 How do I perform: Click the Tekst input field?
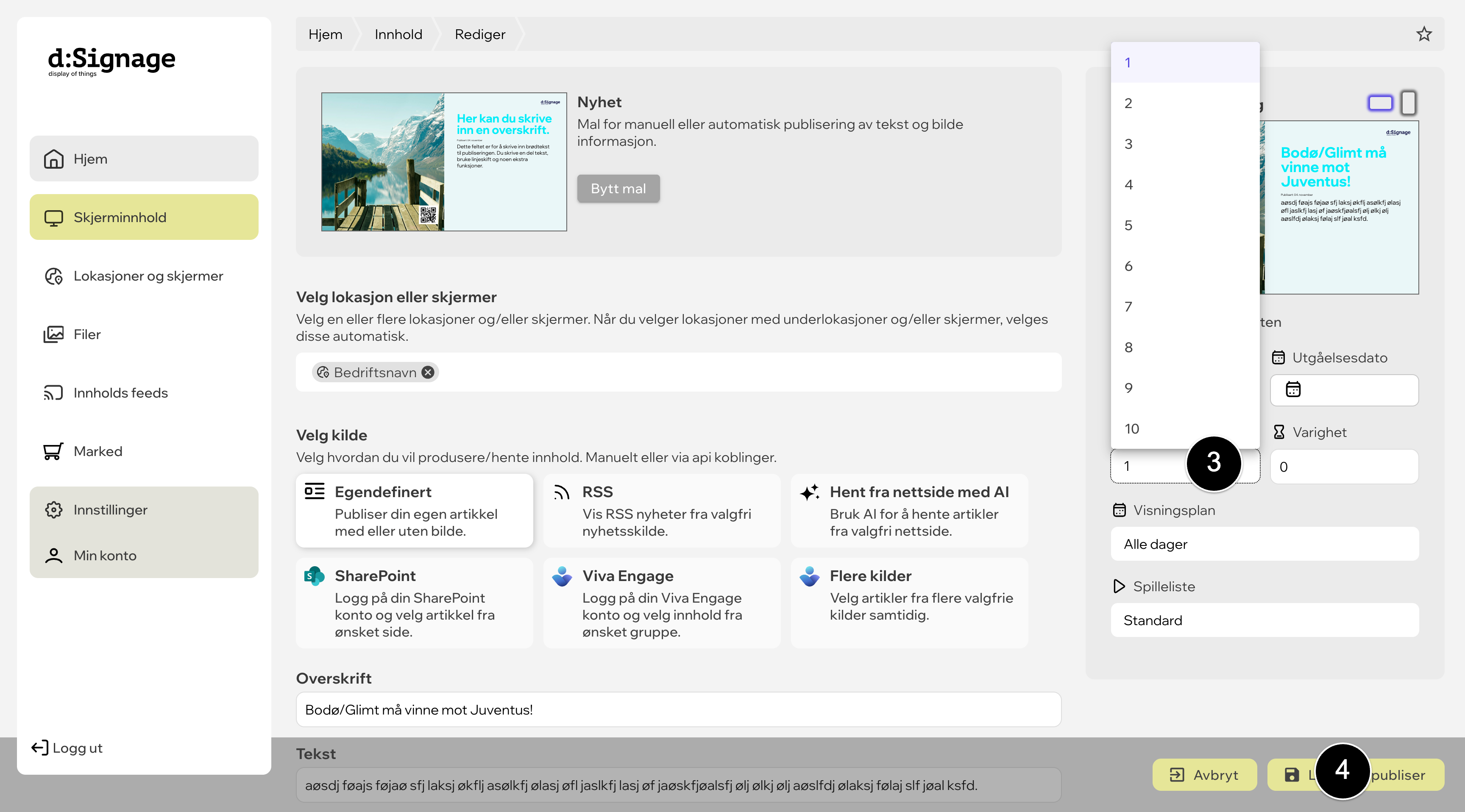[x=679, y=785]
